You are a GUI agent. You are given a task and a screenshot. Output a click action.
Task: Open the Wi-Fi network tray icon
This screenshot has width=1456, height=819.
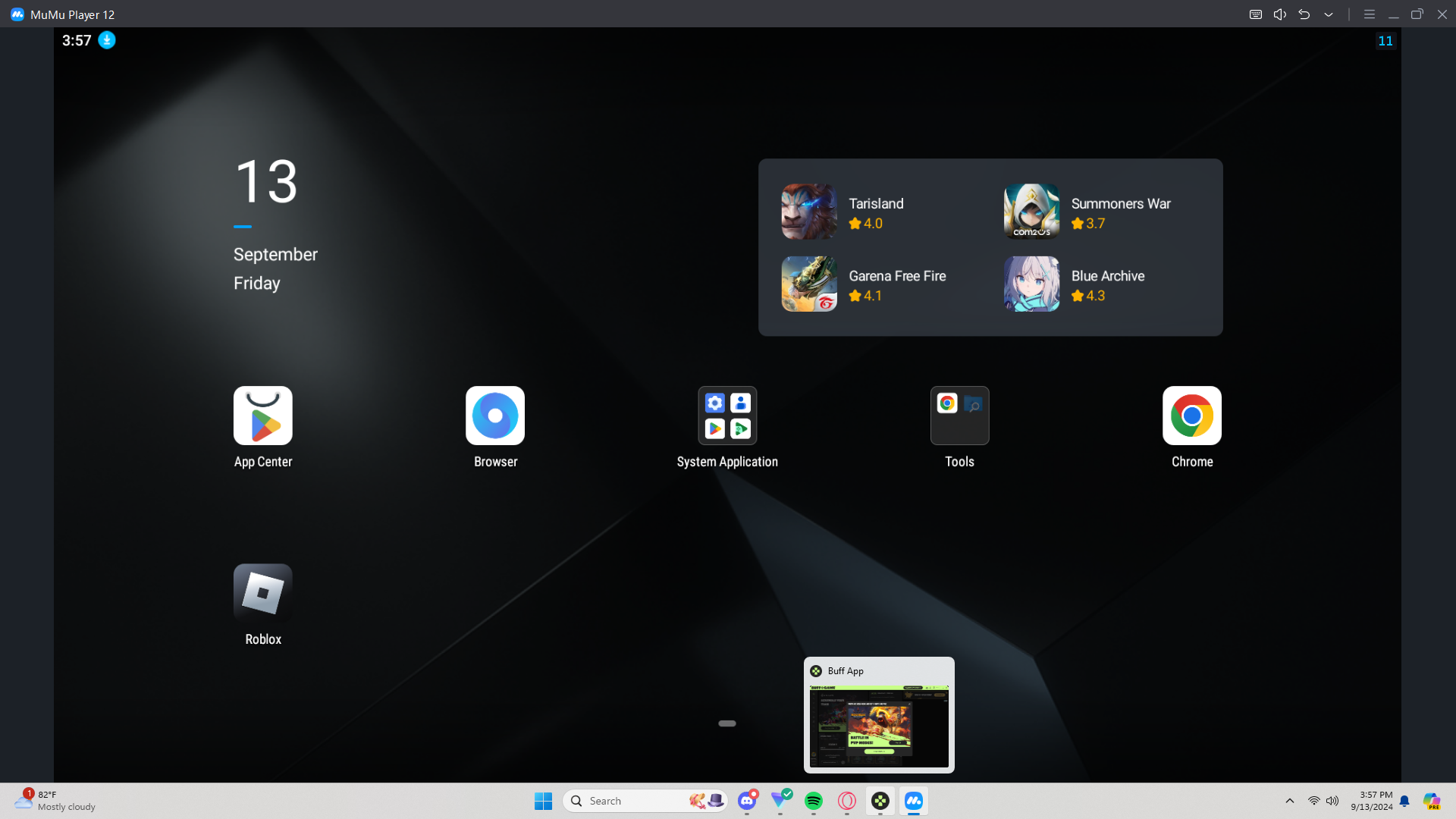tap(1314, 801)
